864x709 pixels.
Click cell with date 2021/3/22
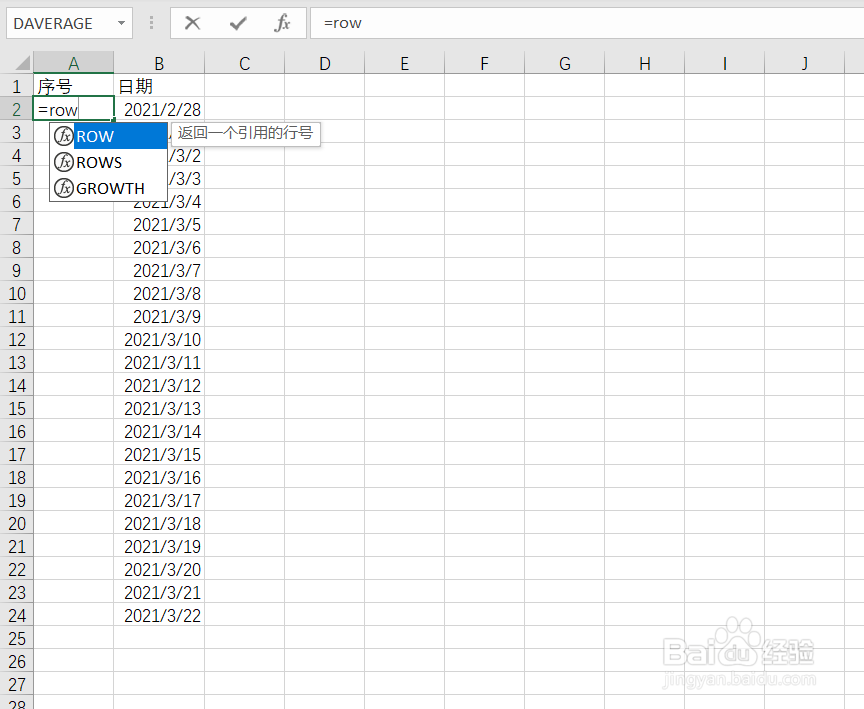pyautogui.click(x=159, y=615)
